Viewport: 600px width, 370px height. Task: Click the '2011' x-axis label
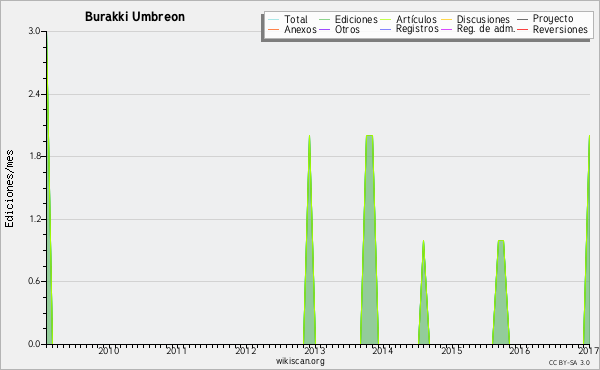coord(176,350)
